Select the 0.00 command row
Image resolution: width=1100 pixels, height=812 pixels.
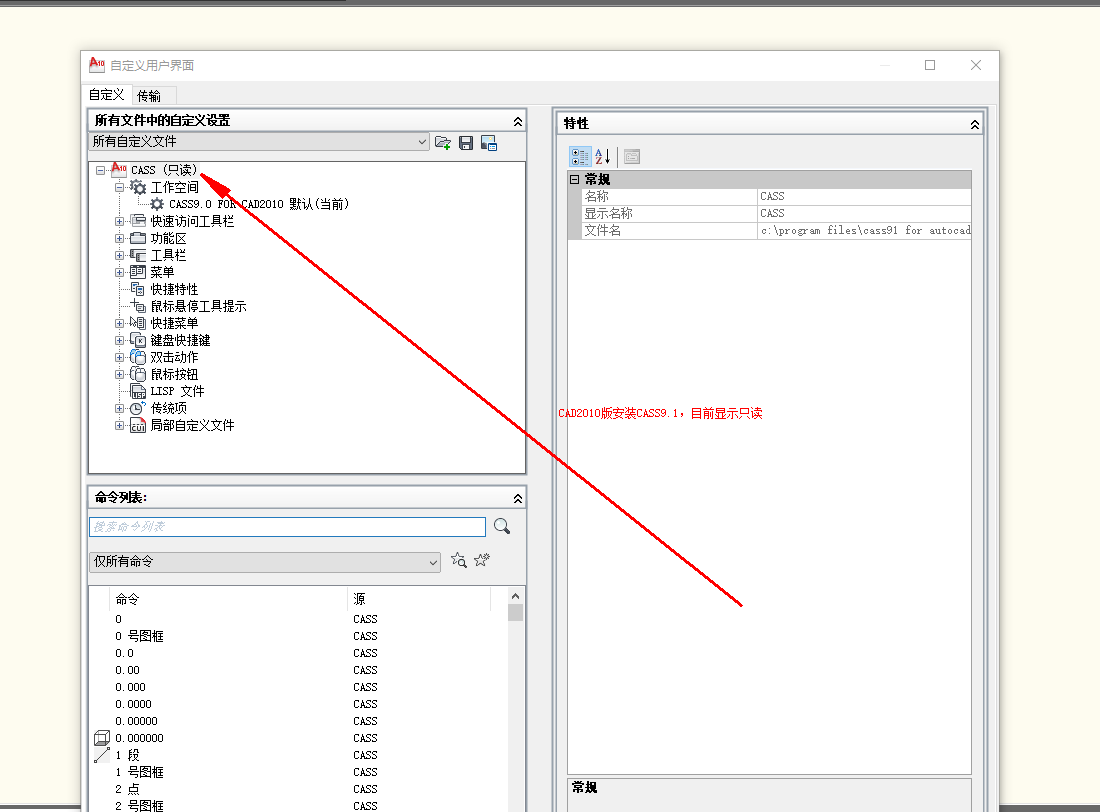[127, 670]
